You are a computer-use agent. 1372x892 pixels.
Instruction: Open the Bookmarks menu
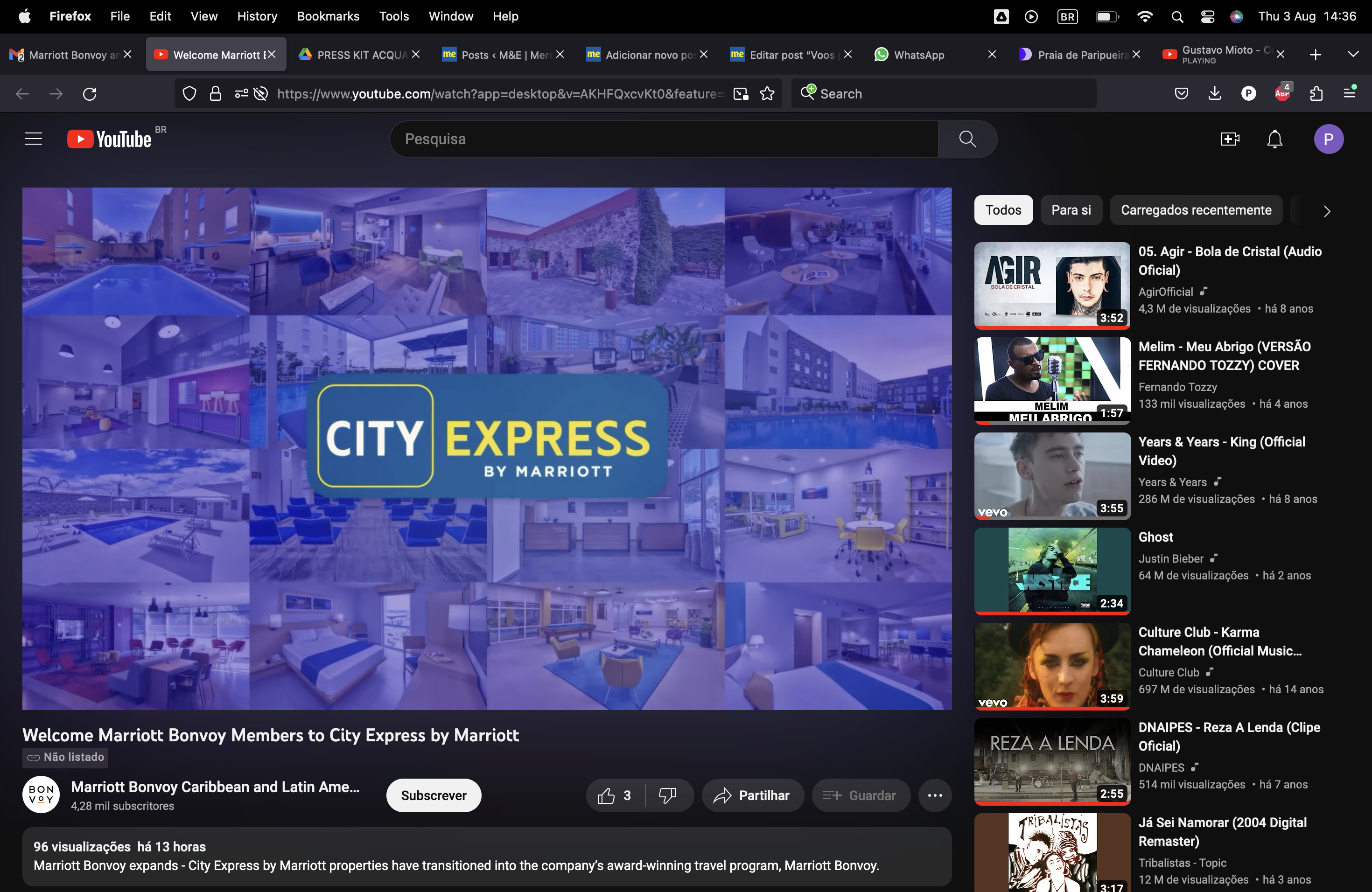click(328, 17)
